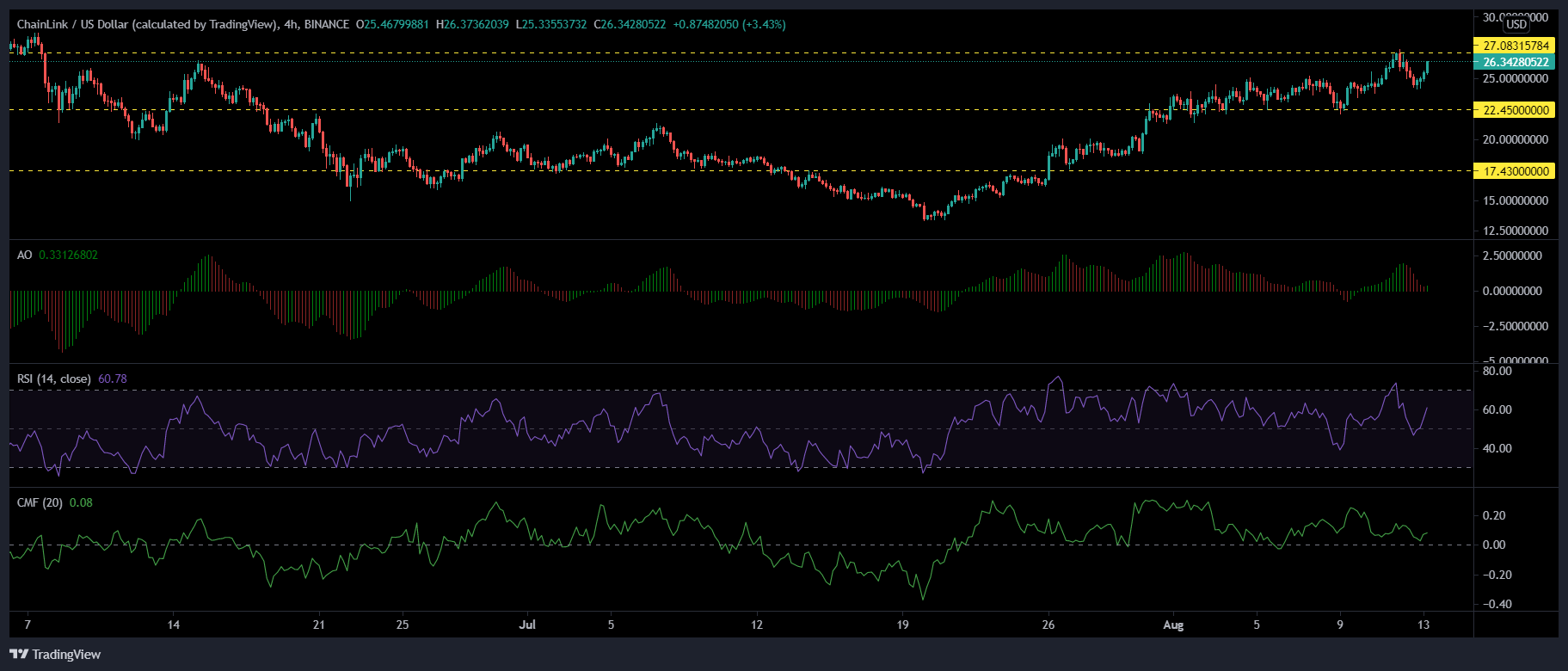Click the 9 date marker in August

tap(1340, 625)
